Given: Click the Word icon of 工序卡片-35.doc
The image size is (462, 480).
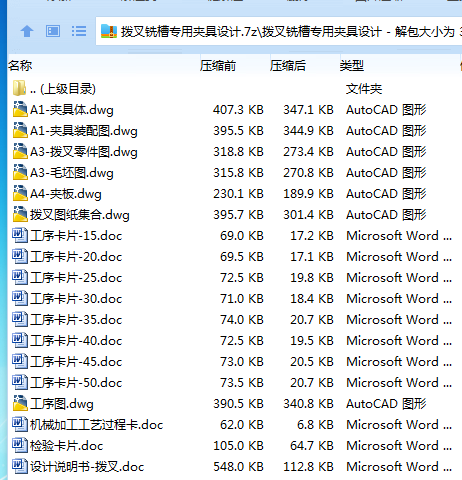Looking at the screenshot, I should pyautogui.click(x=20, y=319).
